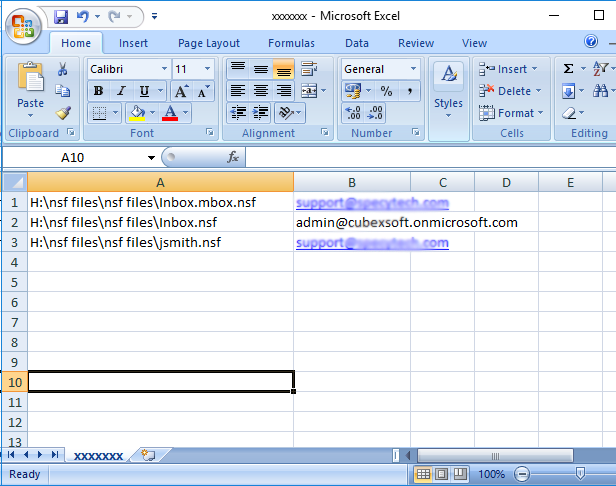
Task: Insert function with fx button
Action: click(x=233, y=157)
